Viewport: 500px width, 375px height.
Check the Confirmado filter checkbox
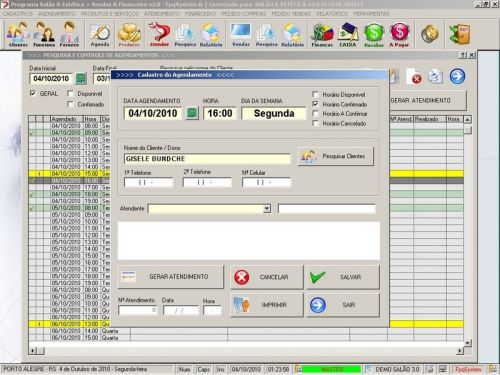[x=70, y=104]
